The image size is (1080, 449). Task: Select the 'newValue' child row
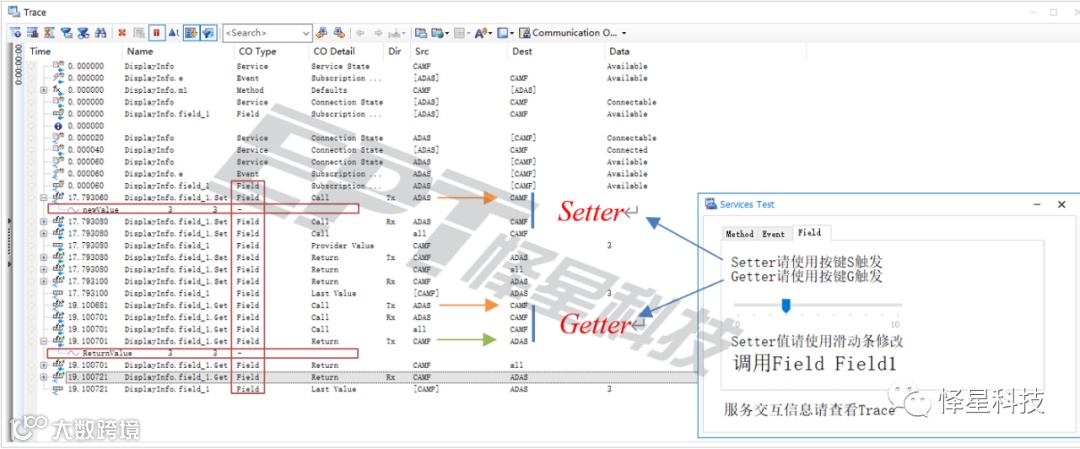(202, 208)
